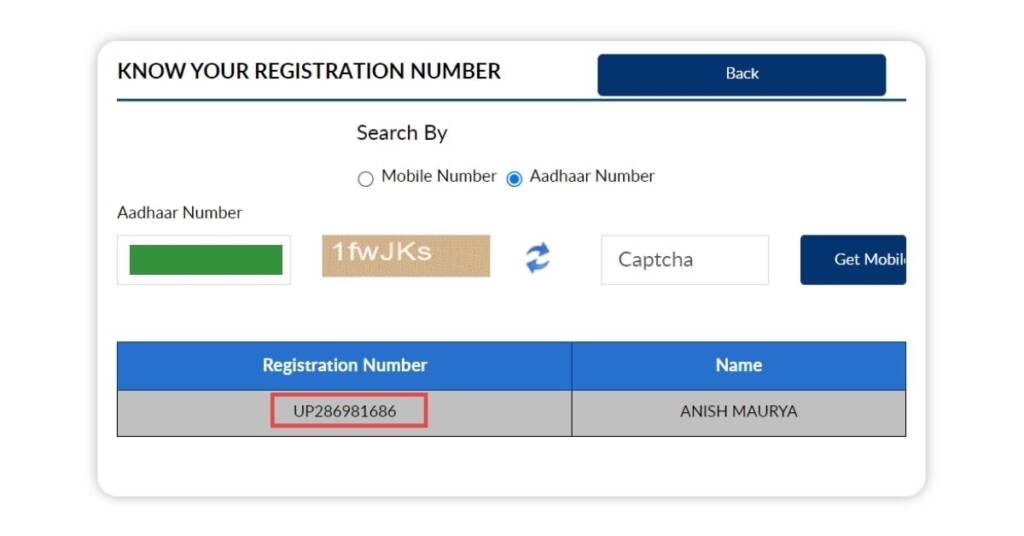Click the green masked block in Aadhaar field
1024x536 pixels.
pos(206,260)
